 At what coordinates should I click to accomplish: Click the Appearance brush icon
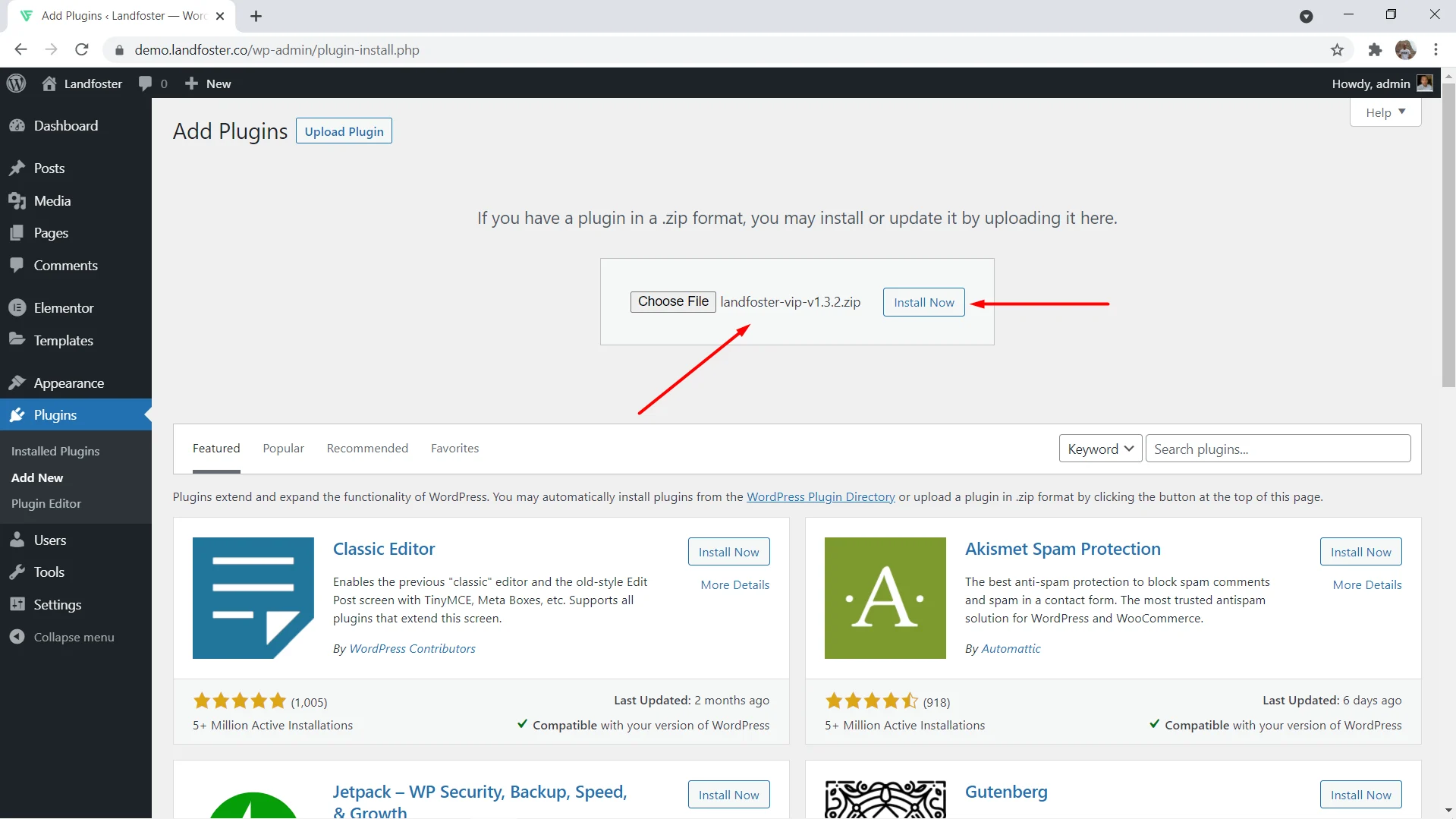17,383
